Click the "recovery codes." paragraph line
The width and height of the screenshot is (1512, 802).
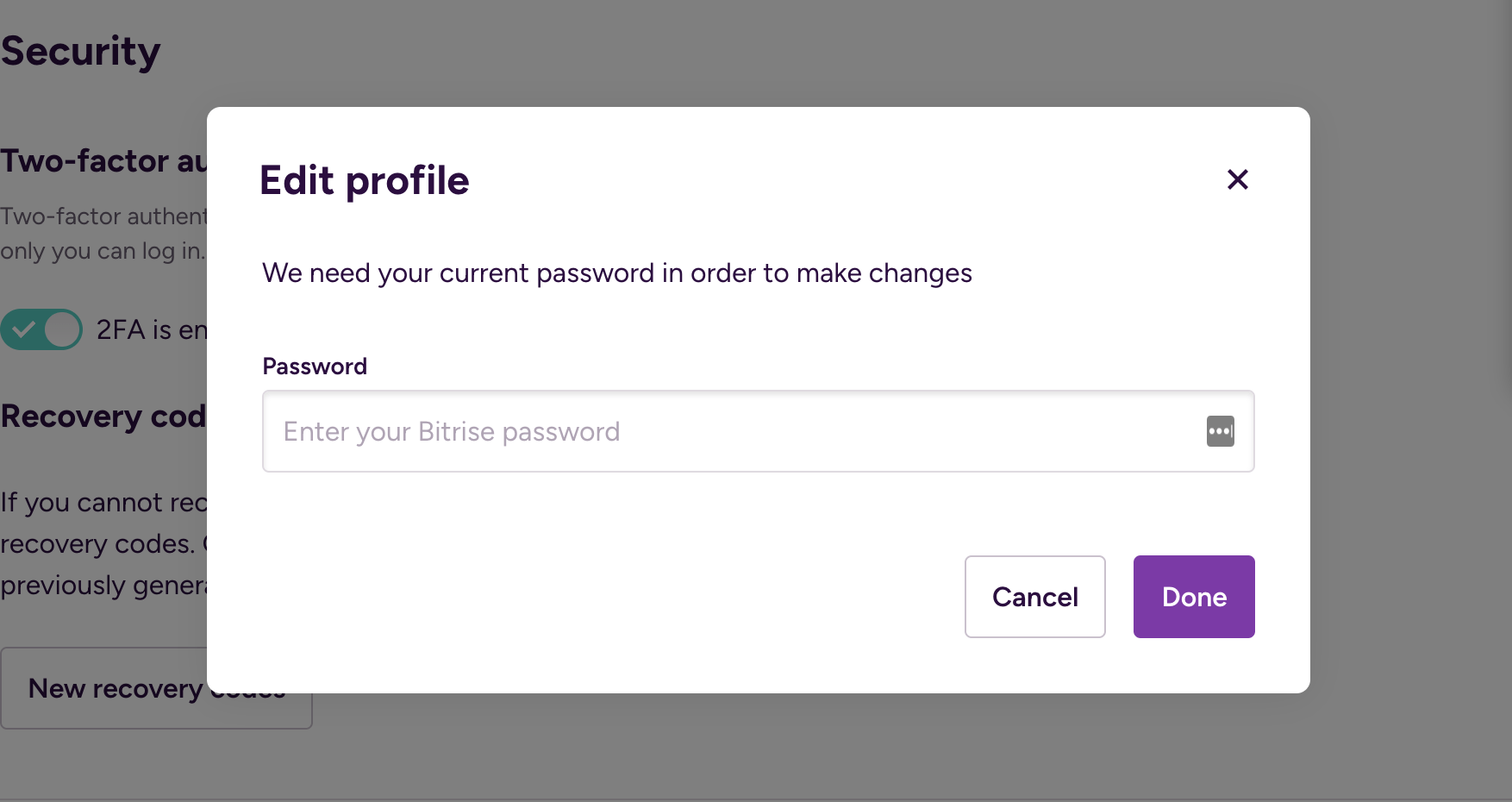click(97, 544)
